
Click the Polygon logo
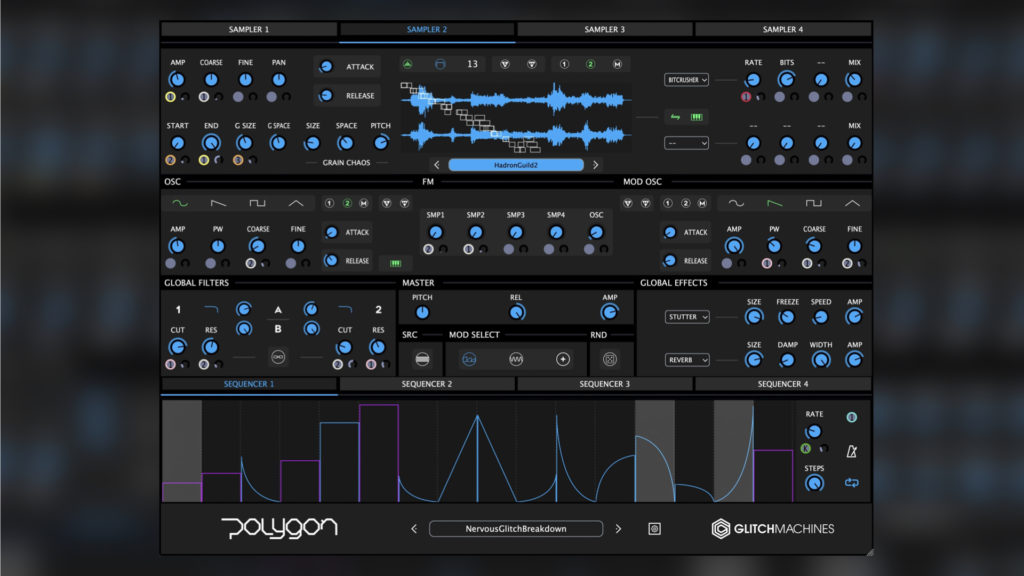(280, 528)
